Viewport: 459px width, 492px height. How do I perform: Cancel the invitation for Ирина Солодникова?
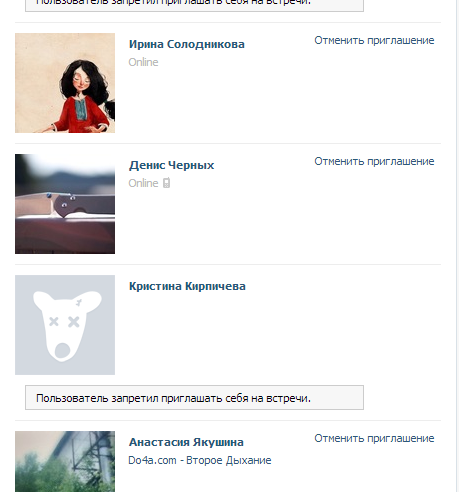click(374, 40)
